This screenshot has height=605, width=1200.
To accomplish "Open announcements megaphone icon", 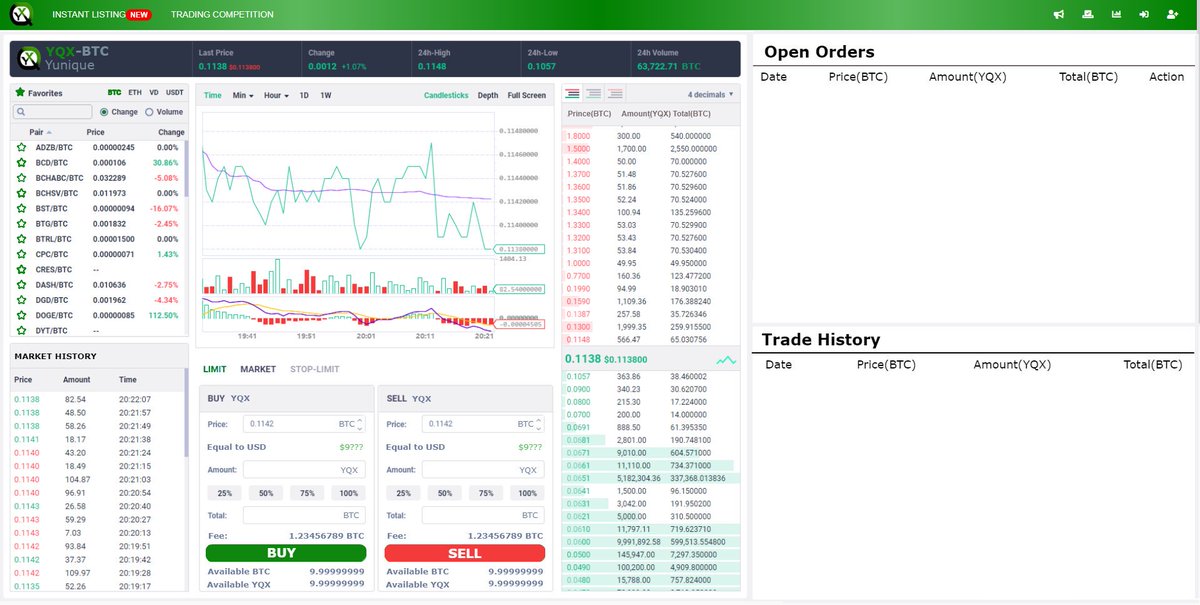I will pyautogui.click(x=1059, y=15).
